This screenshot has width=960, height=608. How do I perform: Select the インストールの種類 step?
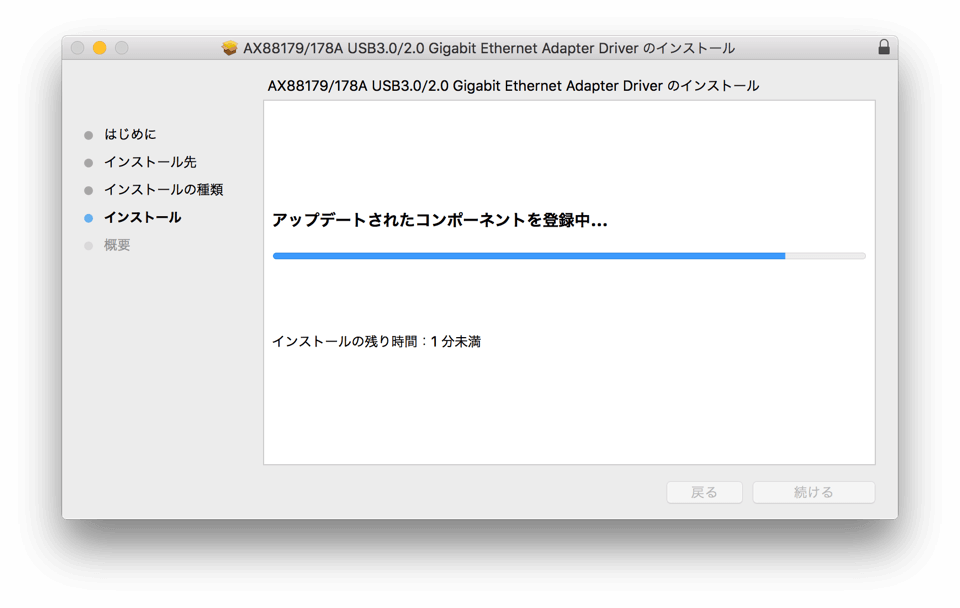163,189
